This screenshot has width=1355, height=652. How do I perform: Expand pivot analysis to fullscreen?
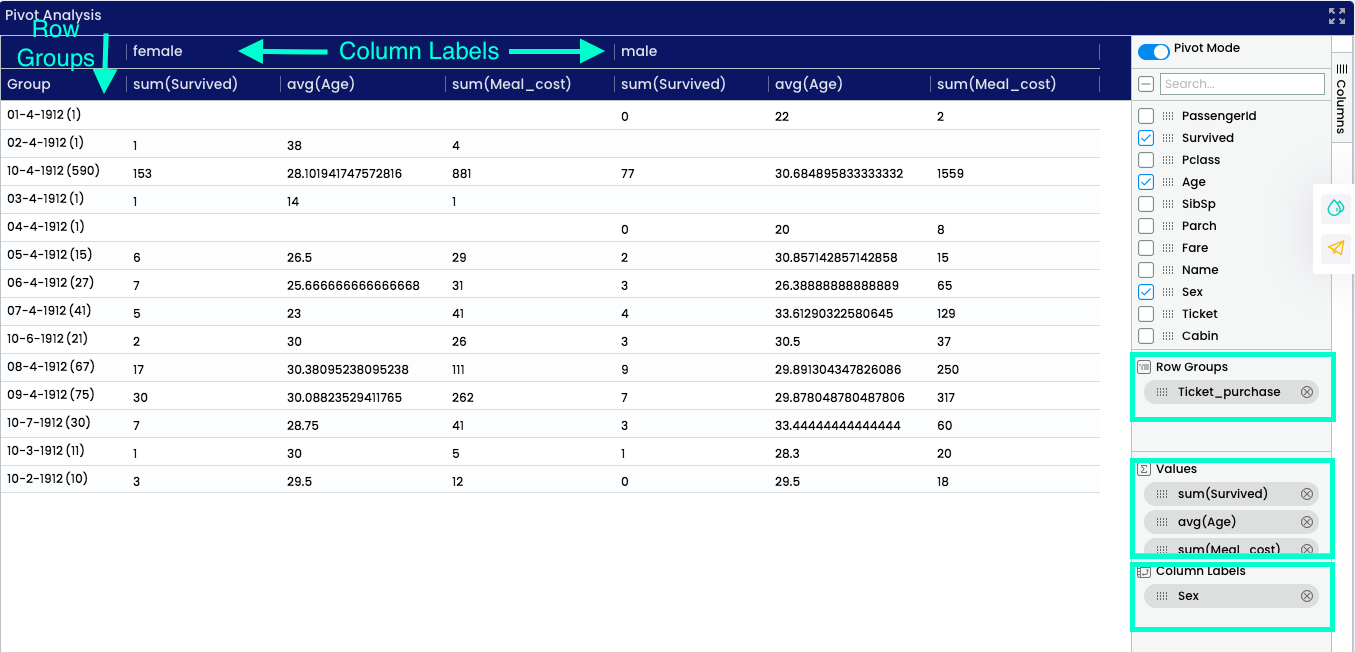[x=1336, y=16]
